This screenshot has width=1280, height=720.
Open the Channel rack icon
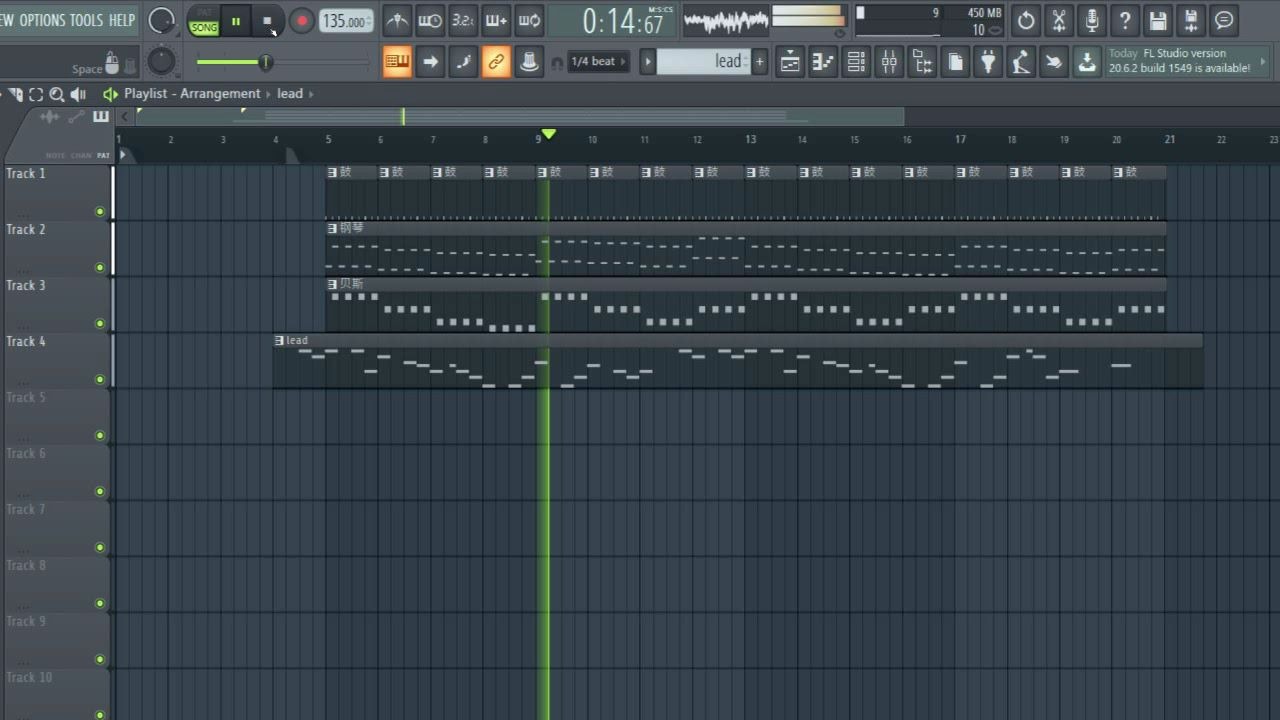(x=856, y=62)
